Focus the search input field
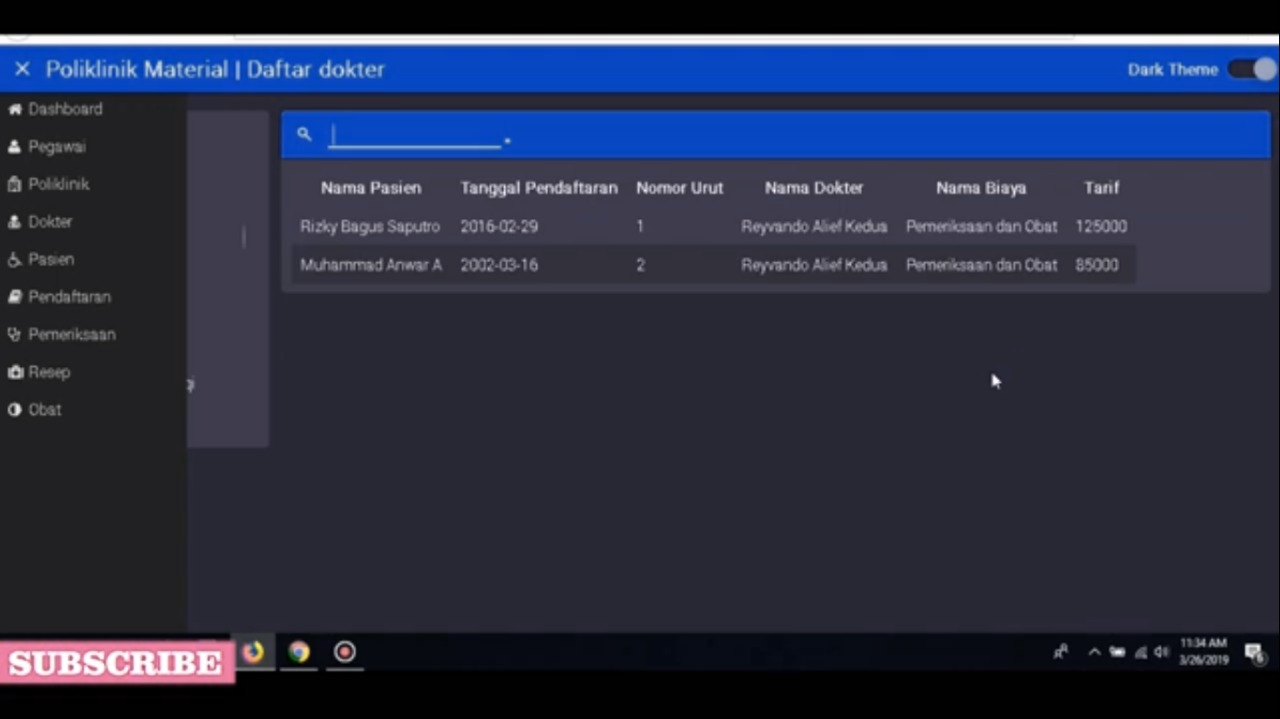 click(x=415, y=136)
